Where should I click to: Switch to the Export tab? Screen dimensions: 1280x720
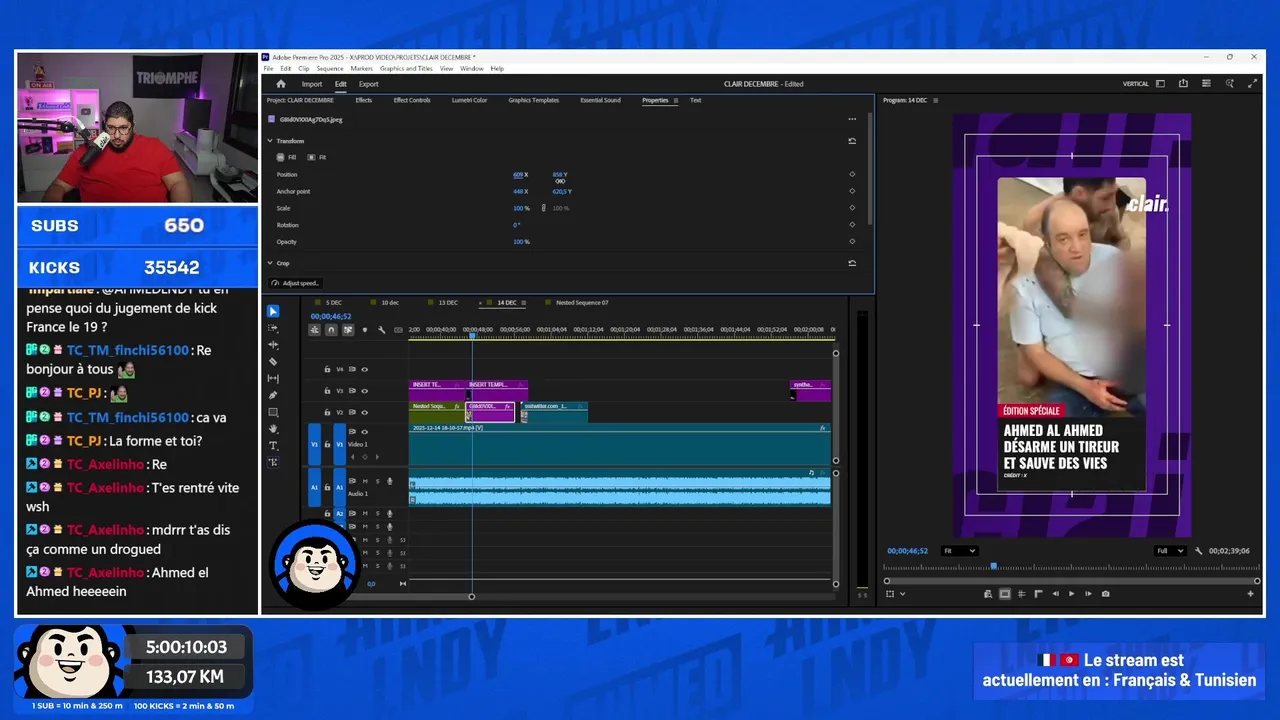[x=369, y=84]
